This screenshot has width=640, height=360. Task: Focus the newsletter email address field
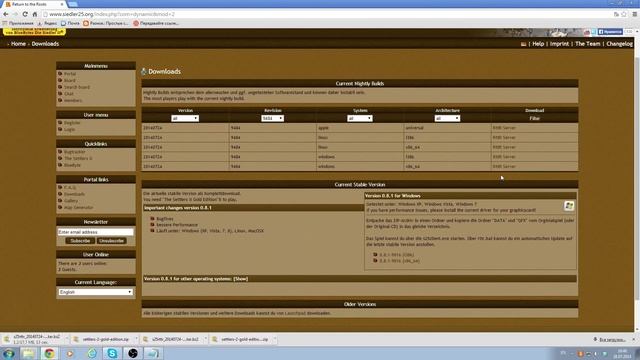point(96,232)
